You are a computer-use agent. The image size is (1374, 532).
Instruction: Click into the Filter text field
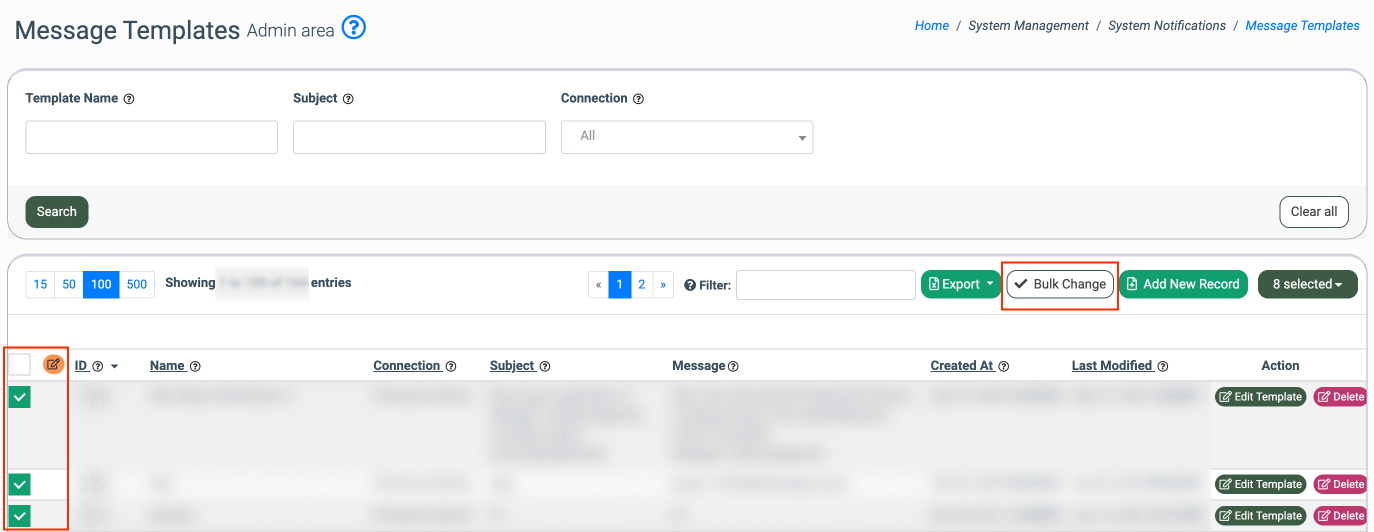click(x=825, y=285)
